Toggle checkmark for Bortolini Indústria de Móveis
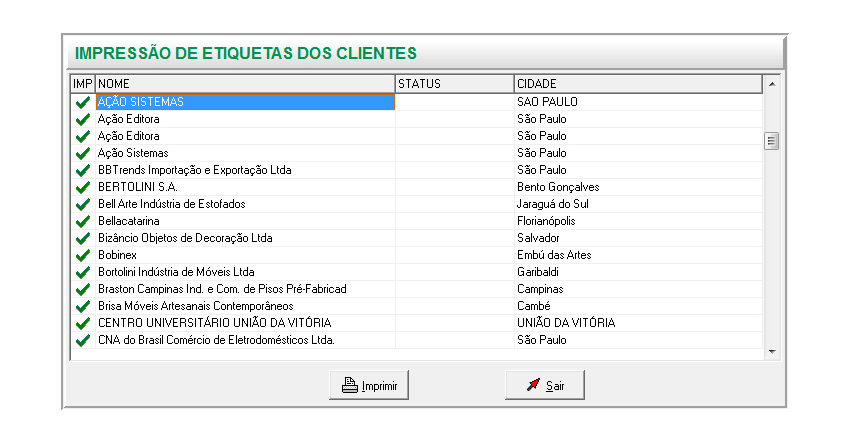This screenshot has width=850, height=441. tap(83, 273)
